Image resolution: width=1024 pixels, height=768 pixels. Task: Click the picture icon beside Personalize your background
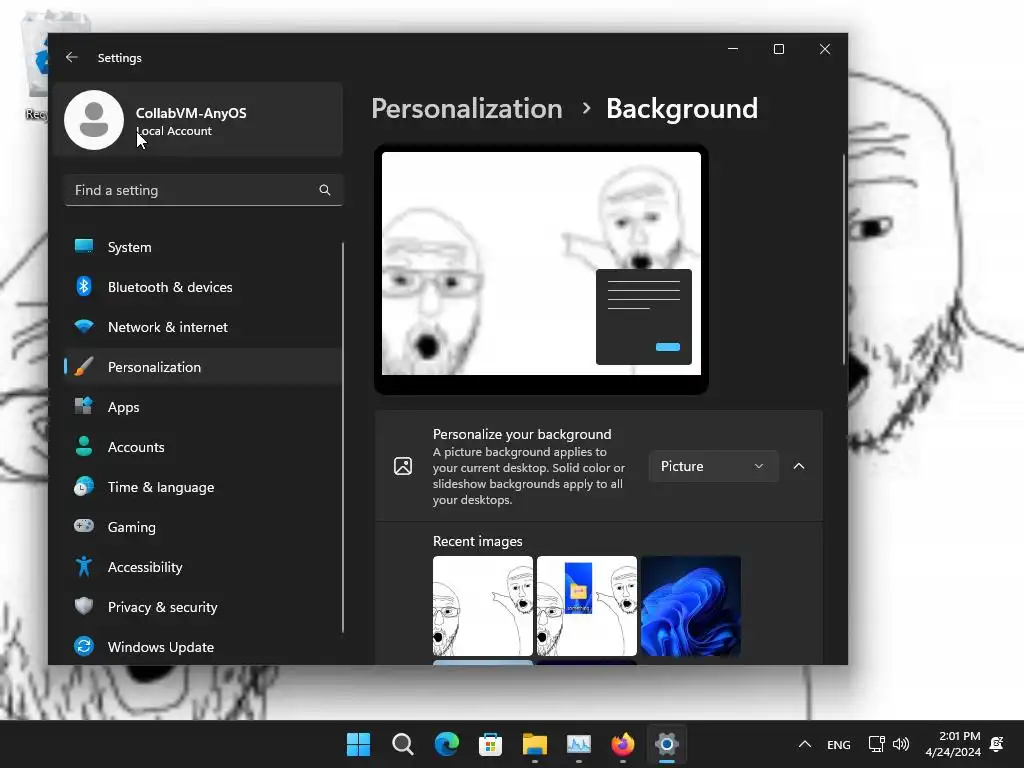tap(403, 466)
